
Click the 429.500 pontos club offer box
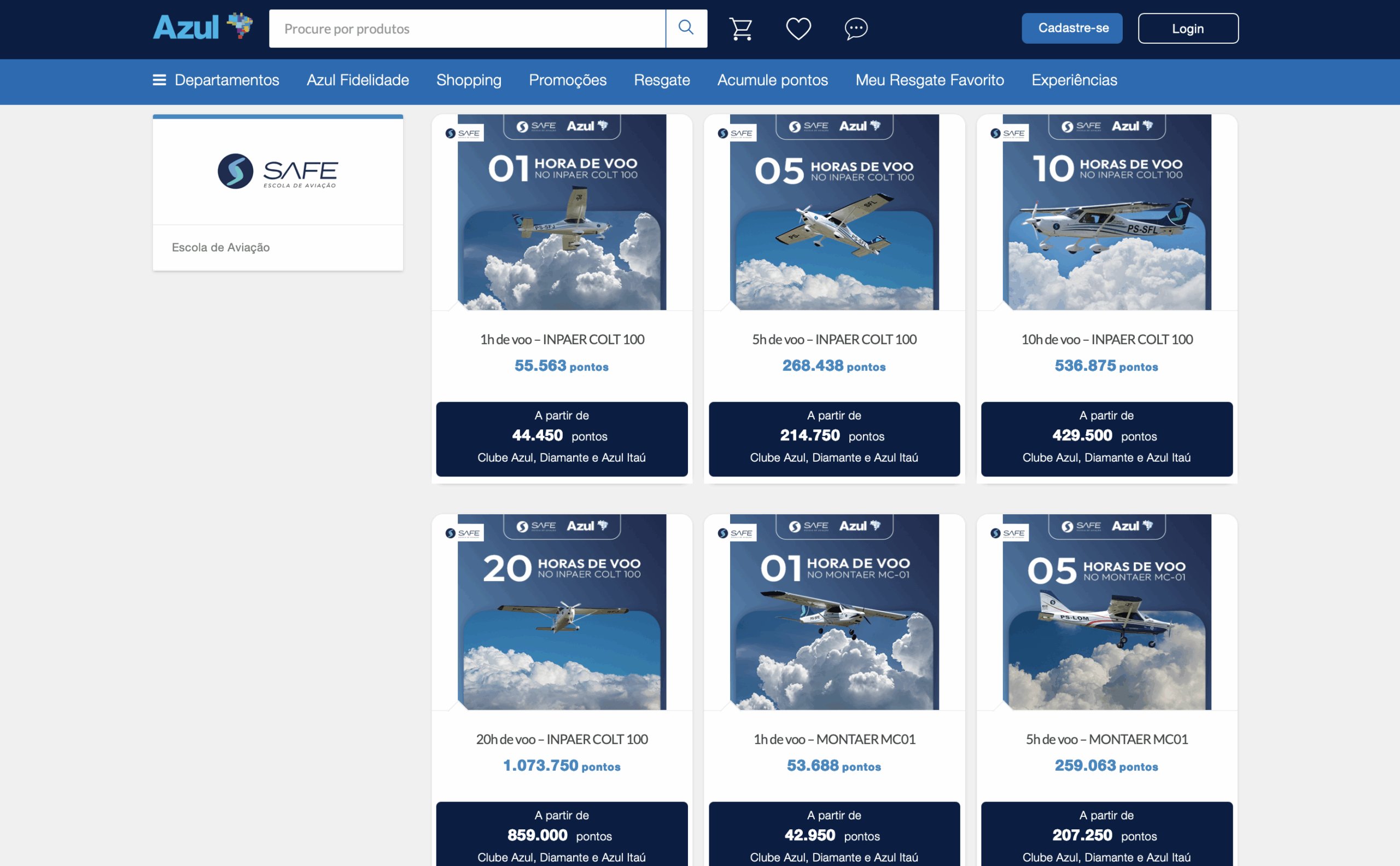pyautogui.click(x=1107, y=439)
